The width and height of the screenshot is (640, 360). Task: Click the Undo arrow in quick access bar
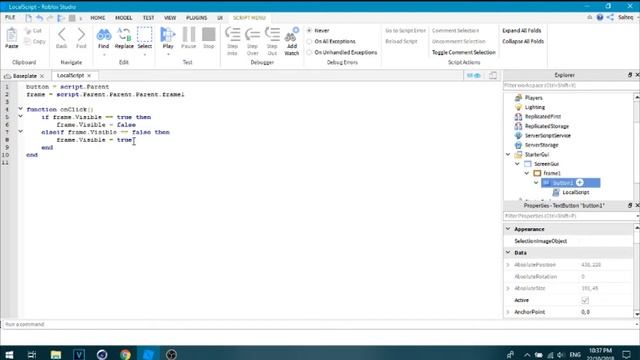click(x=39, y=18)
